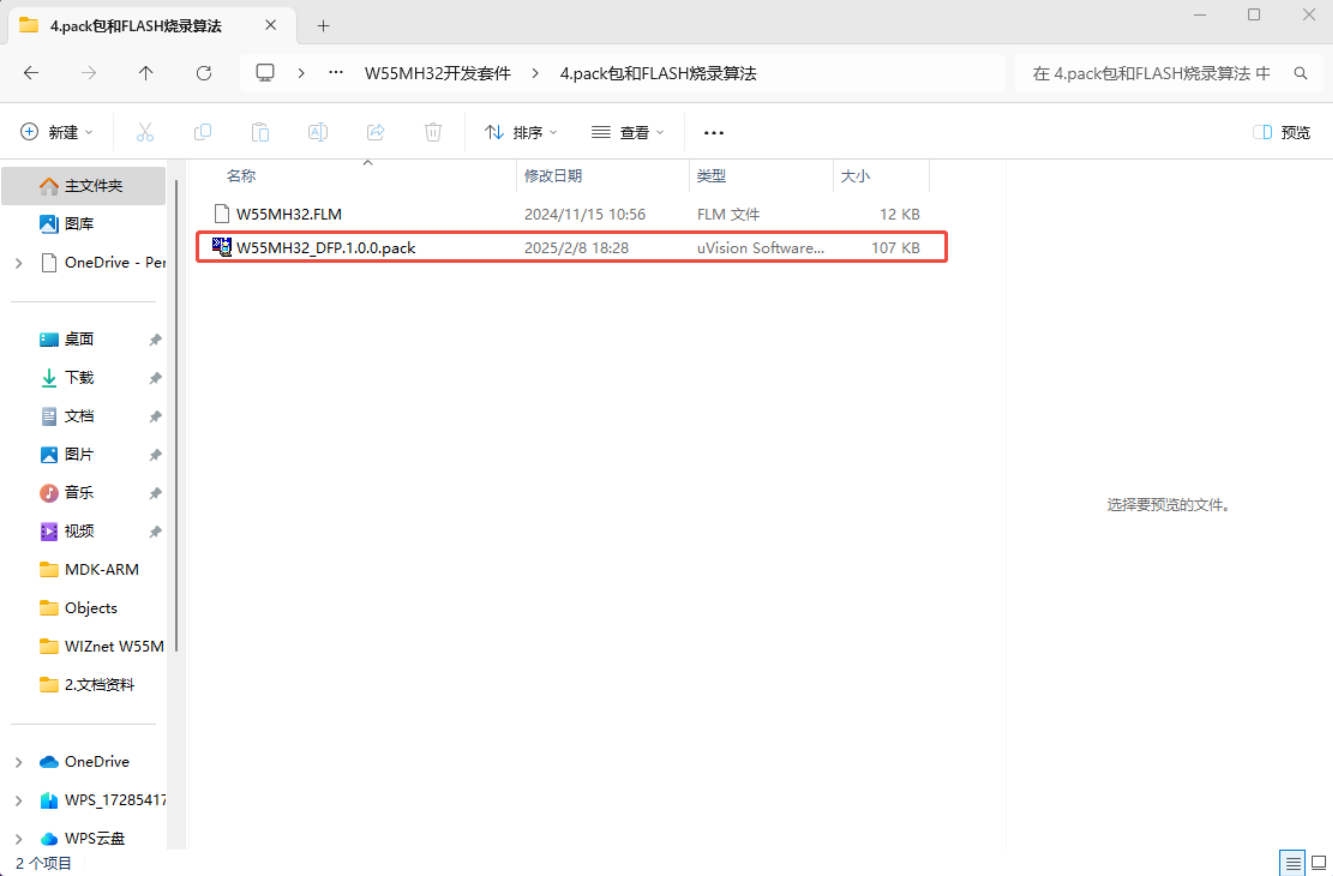Click the Copy icon in toolbar
The image size is (1333, 876).
pos(203,132)
